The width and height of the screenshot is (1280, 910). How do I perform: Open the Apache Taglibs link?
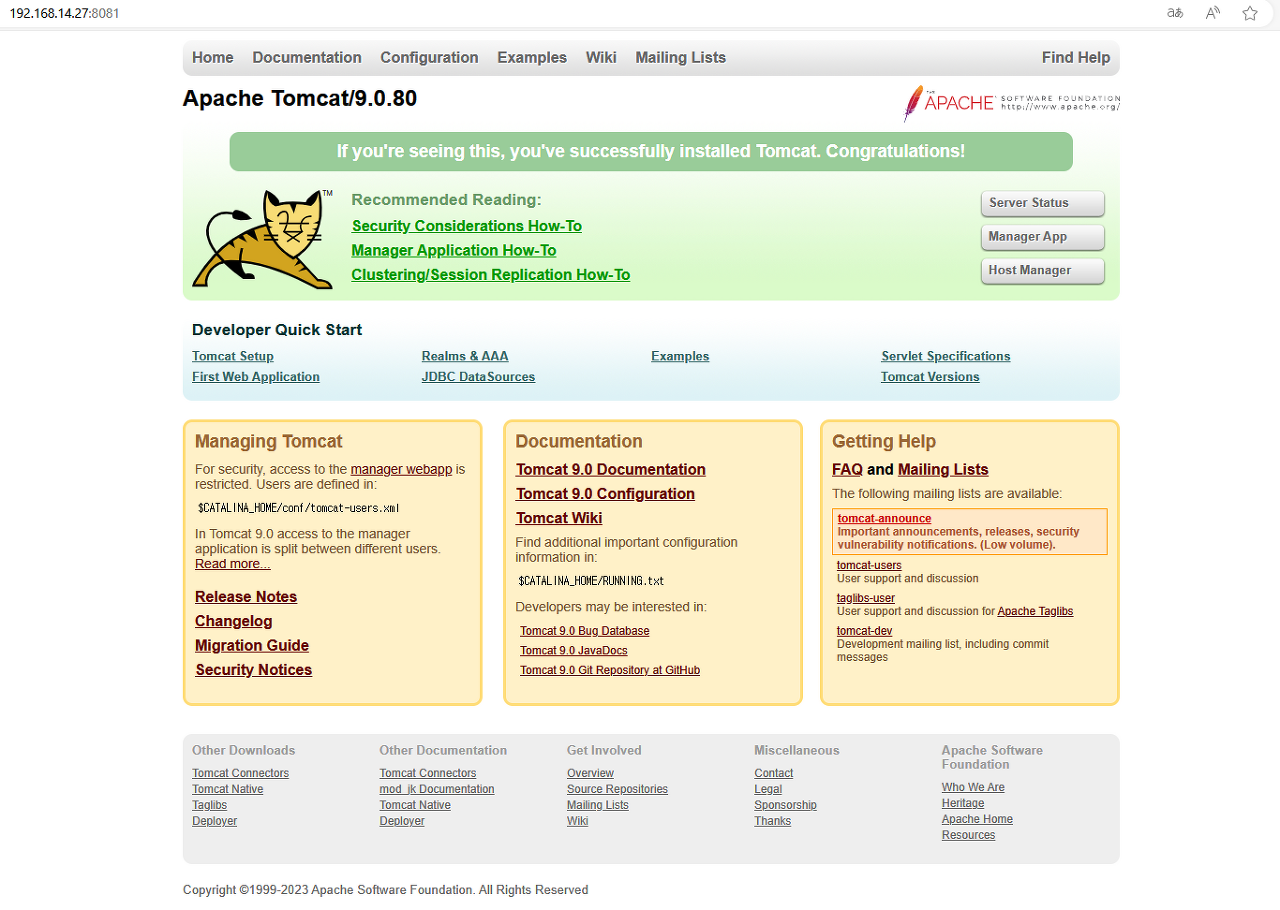[1035, 611]
